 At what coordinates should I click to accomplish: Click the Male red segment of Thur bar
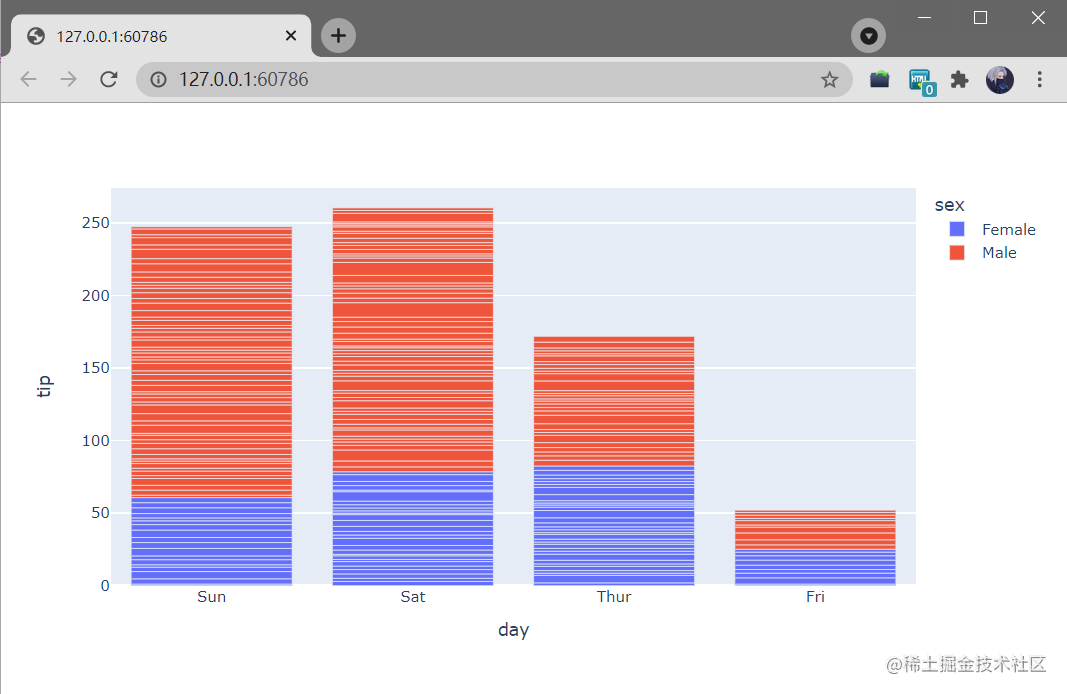pyautogui.click(x=614, y=401)
